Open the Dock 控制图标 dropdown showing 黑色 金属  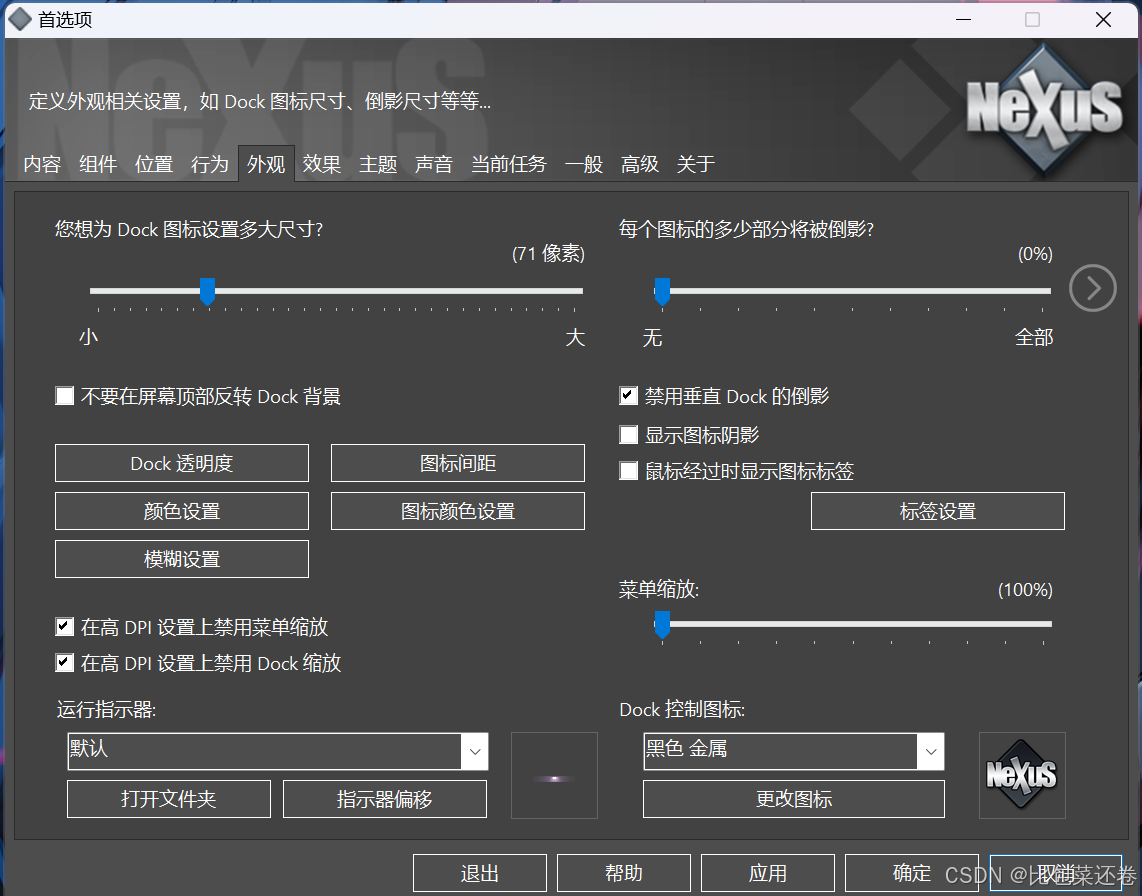click(794, 751)
